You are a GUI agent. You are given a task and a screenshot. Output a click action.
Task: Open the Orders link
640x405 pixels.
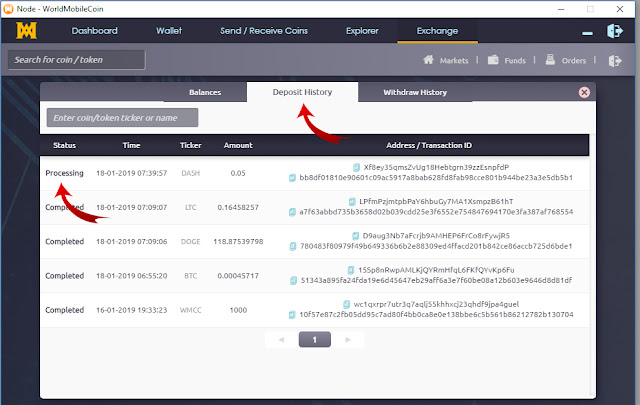click(574, 60)
